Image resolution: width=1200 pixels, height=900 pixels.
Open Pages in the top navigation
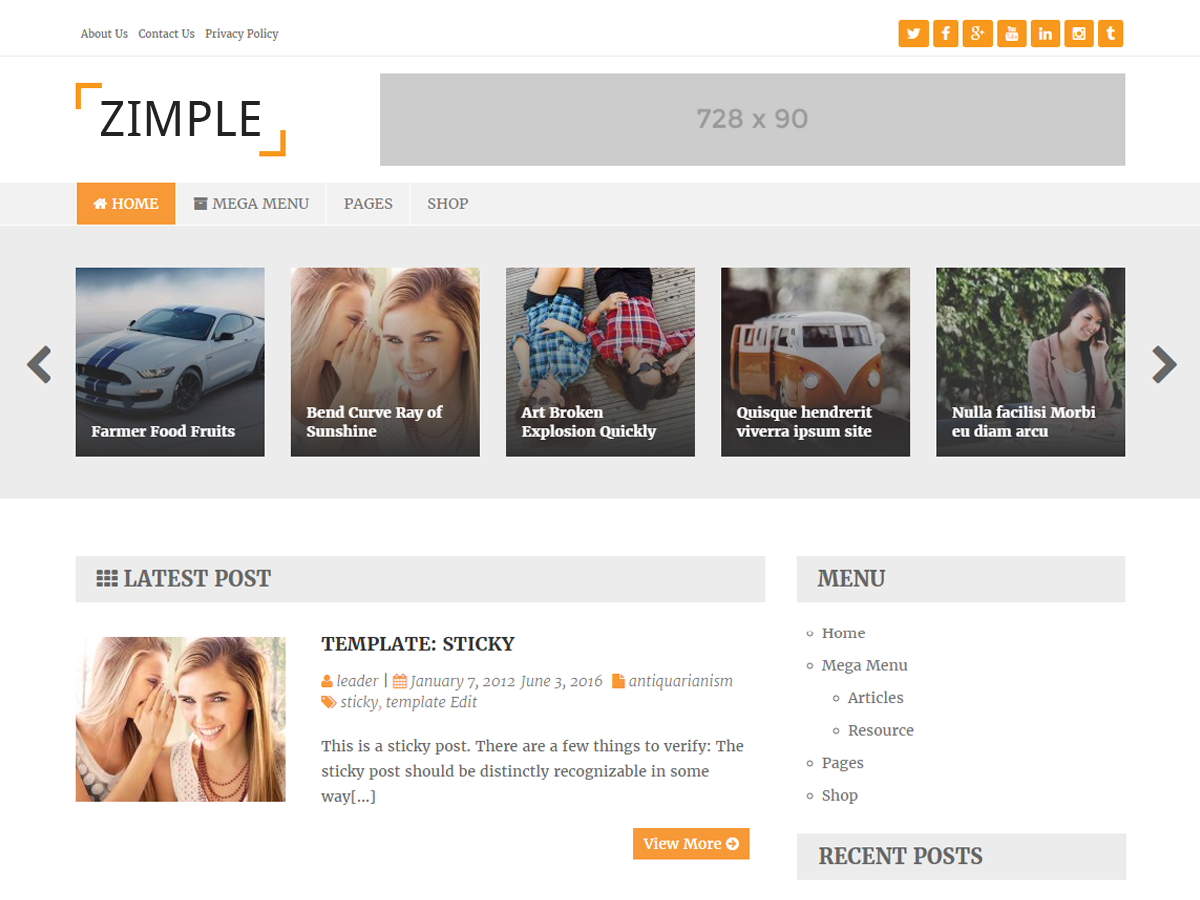[x=368, y=203]
